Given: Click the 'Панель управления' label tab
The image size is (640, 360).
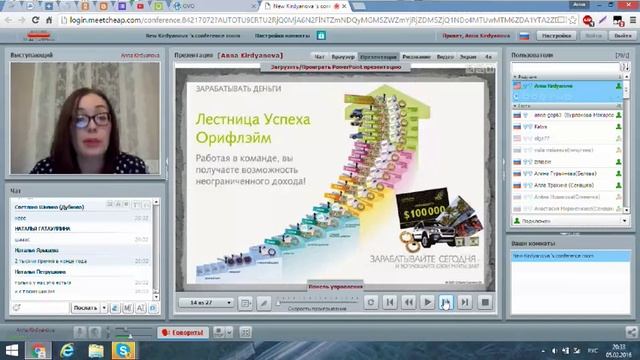Looking at the screenshot, I should tap(336, 287).
